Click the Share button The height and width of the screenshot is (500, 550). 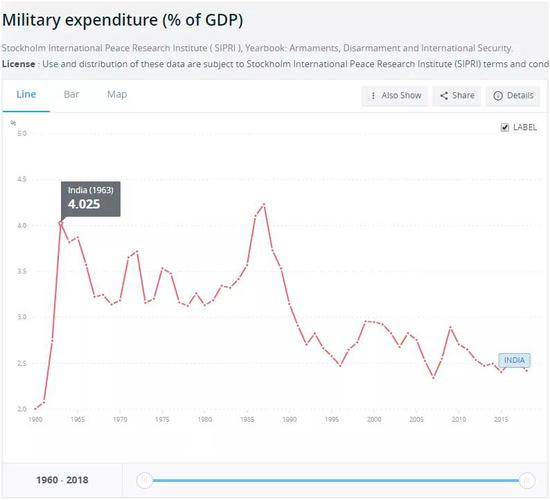tap(457, 96)
